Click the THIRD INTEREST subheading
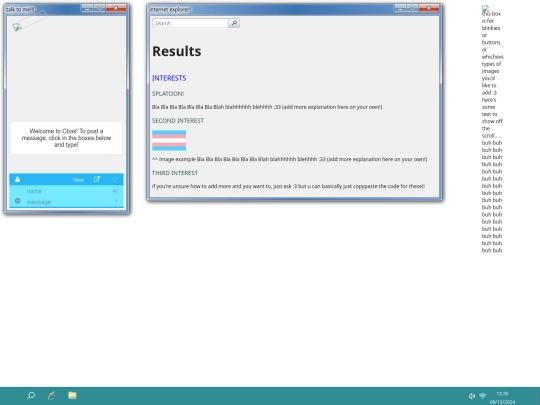Viewport: 540px width, 405px height. pyautogui.click(x=175, y=173)
